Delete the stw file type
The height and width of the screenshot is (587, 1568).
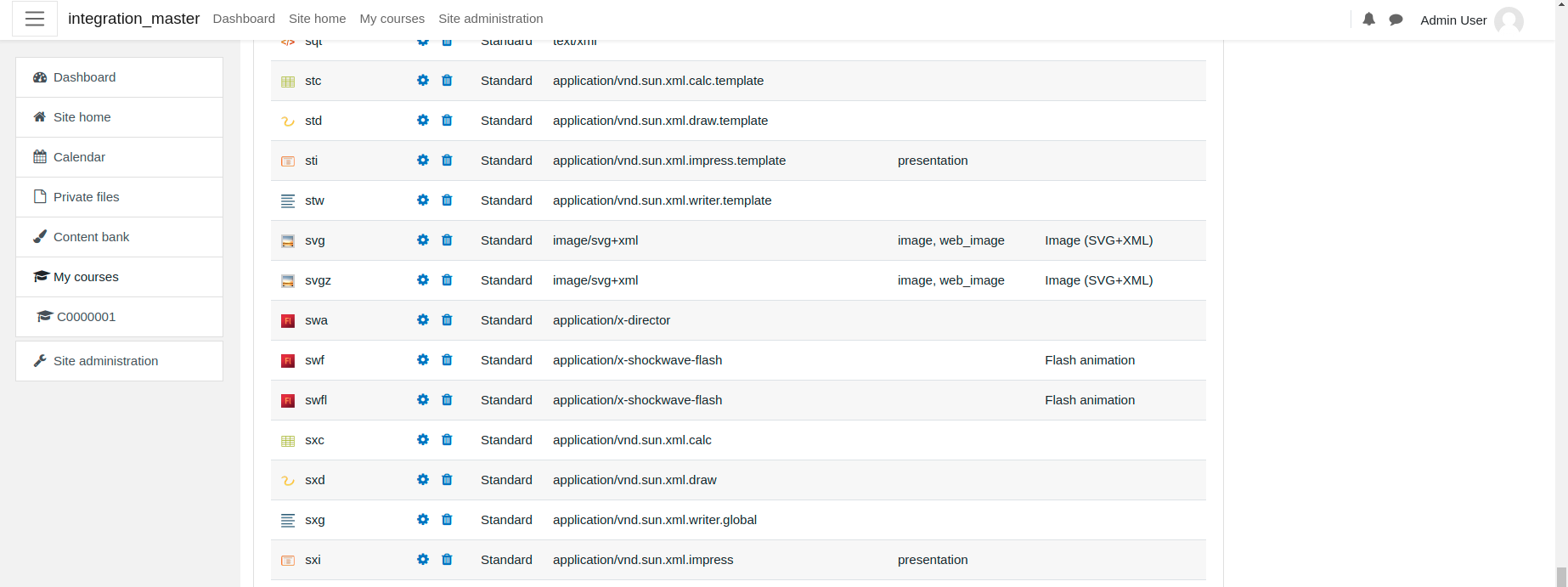pos(447,200)
